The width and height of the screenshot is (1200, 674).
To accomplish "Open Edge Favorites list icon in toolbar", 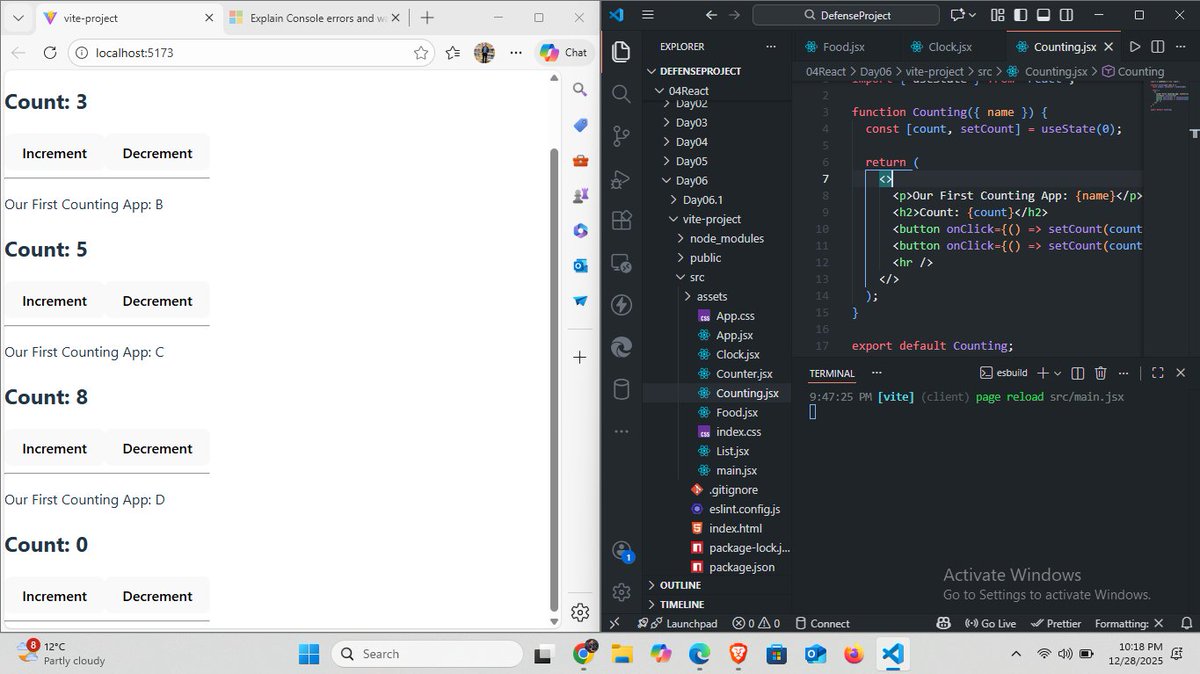I will pyautogui.click(x=453, y=53).
